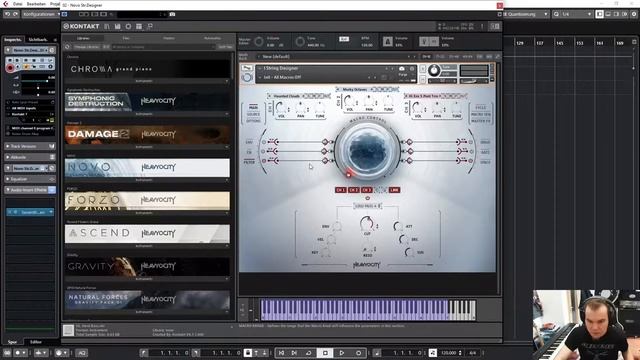Image resolution: width=640 pixels, height=360 pixels.
Task: Open the Konfigurationen dropdown
Action: pyautogui.click(x=40, y=14)
